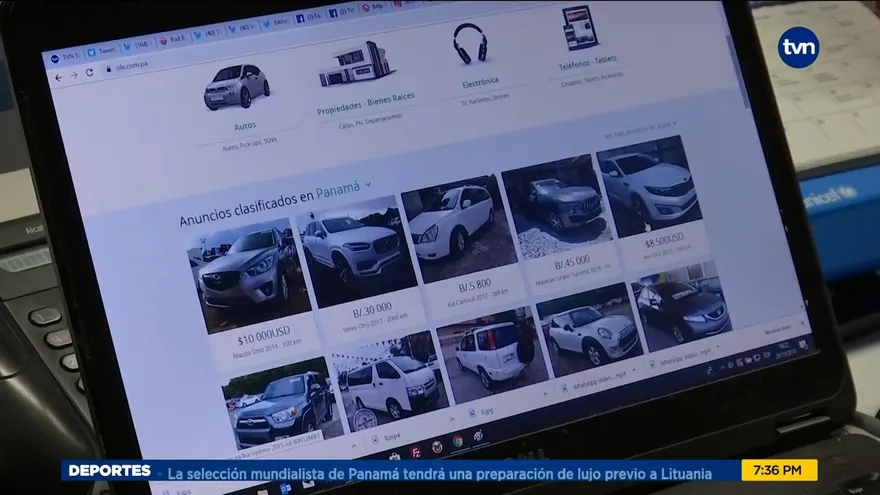The height and width of the screenshot is (495, 880).
Task: Expand options chevron beside 9.jpg download
Action: (545, 395)
